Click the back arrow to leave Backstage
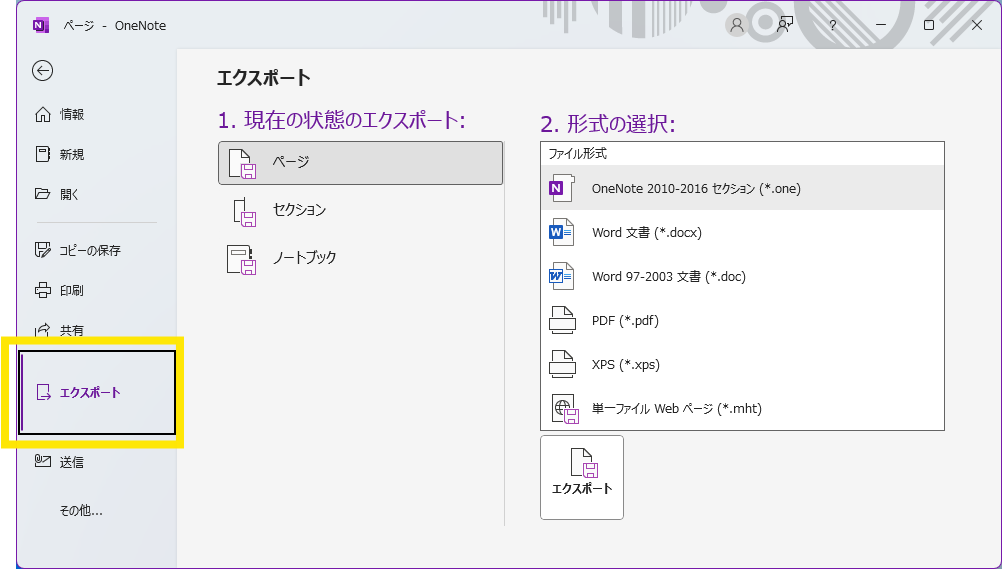Image resolution: width=1002 pixels, height=569 pixels. [42, 70]
